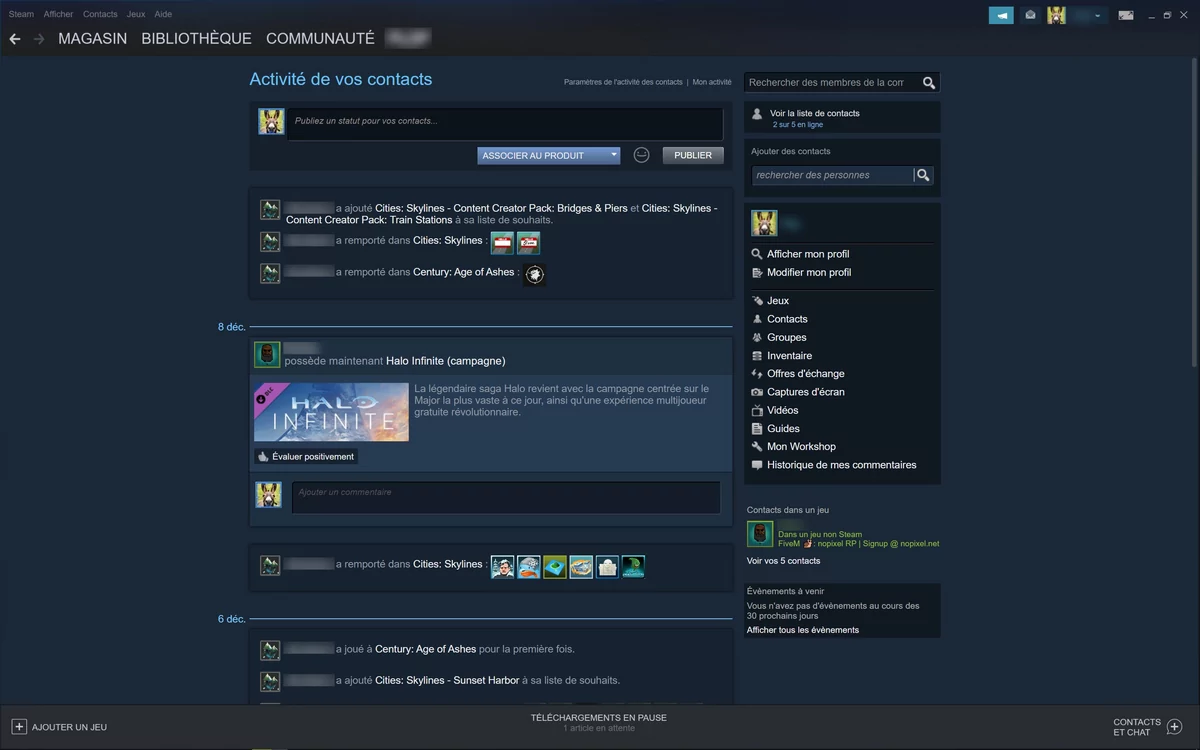Click the Contacts person icon in sidebar
1200x750 pixels.
757,319
